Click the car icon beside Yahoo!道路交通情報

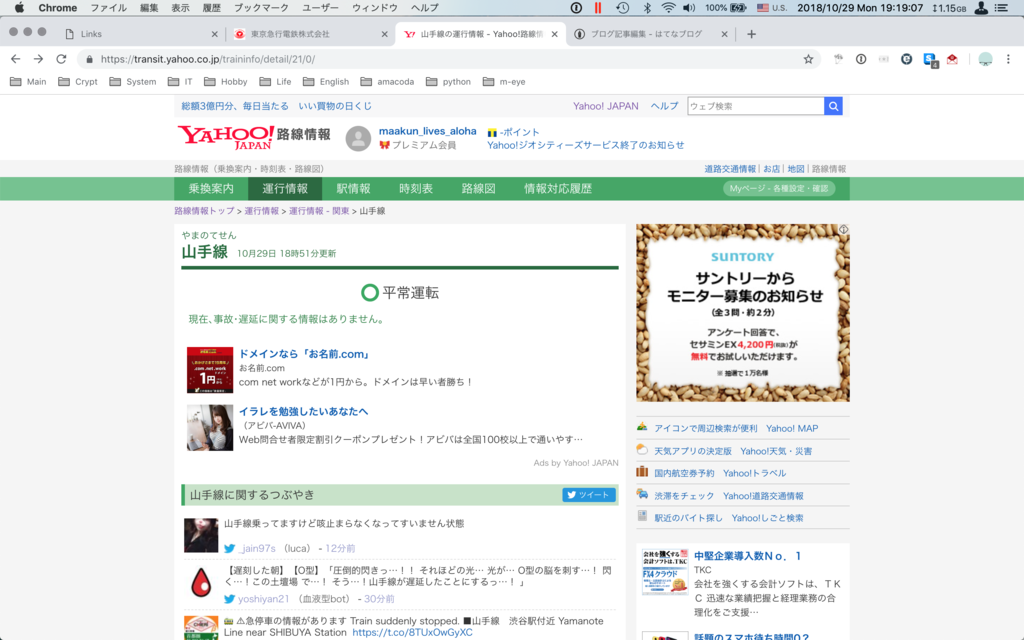pyautogui.click(x=642, y=495)
